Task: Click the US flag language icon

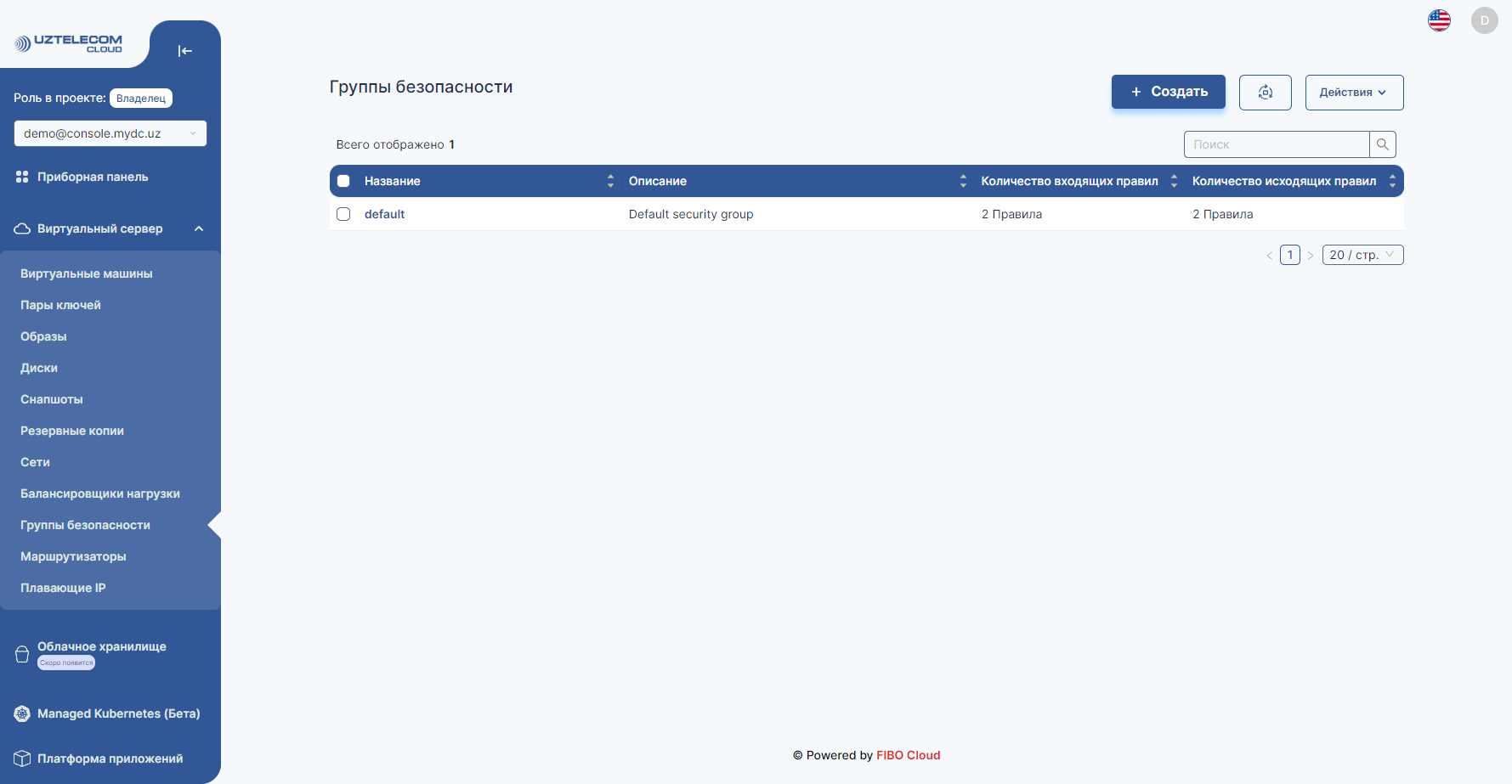Action: 1439,20
